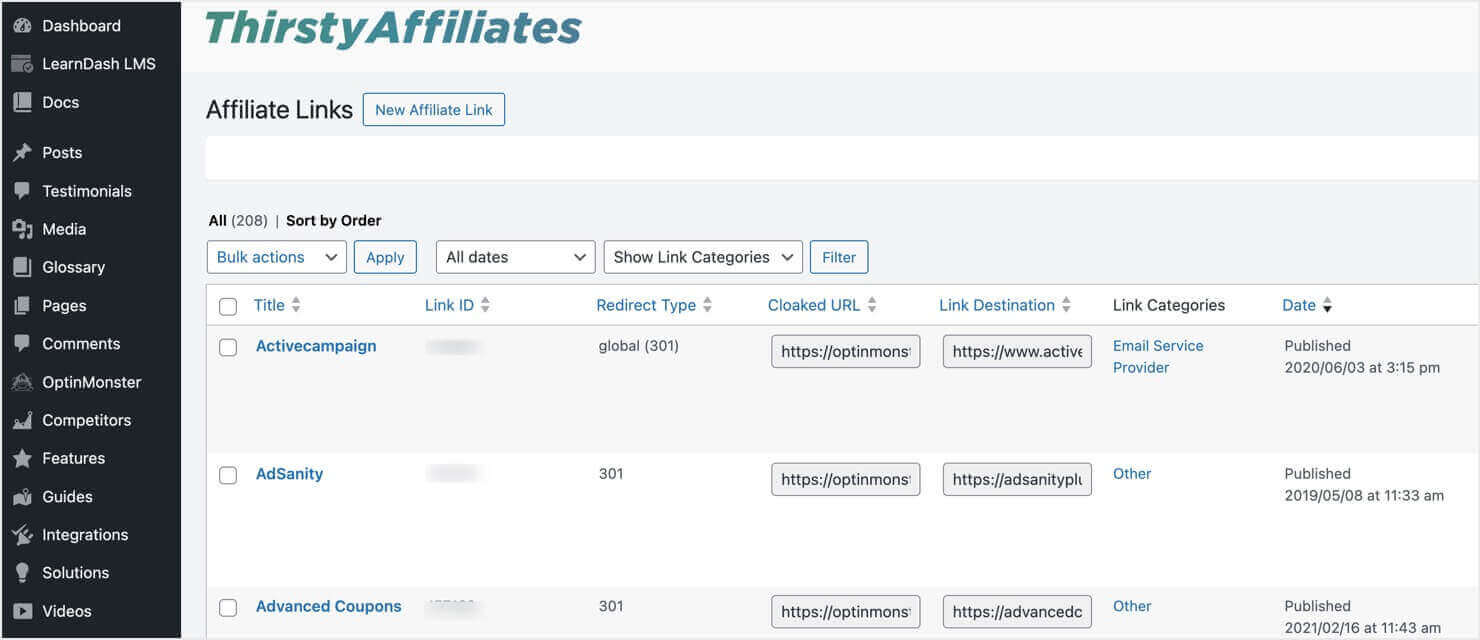Click the OptinMonster sidebar icon
The width and height of the screenshot is (1480, 640).
22,381
